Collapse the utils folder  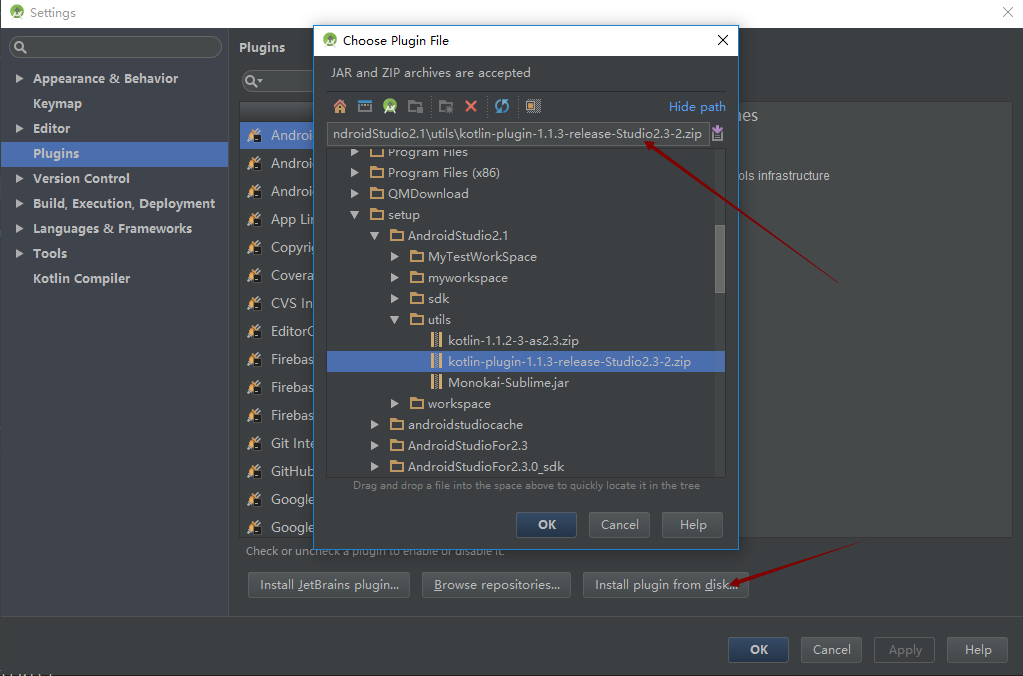pos(395,320)
